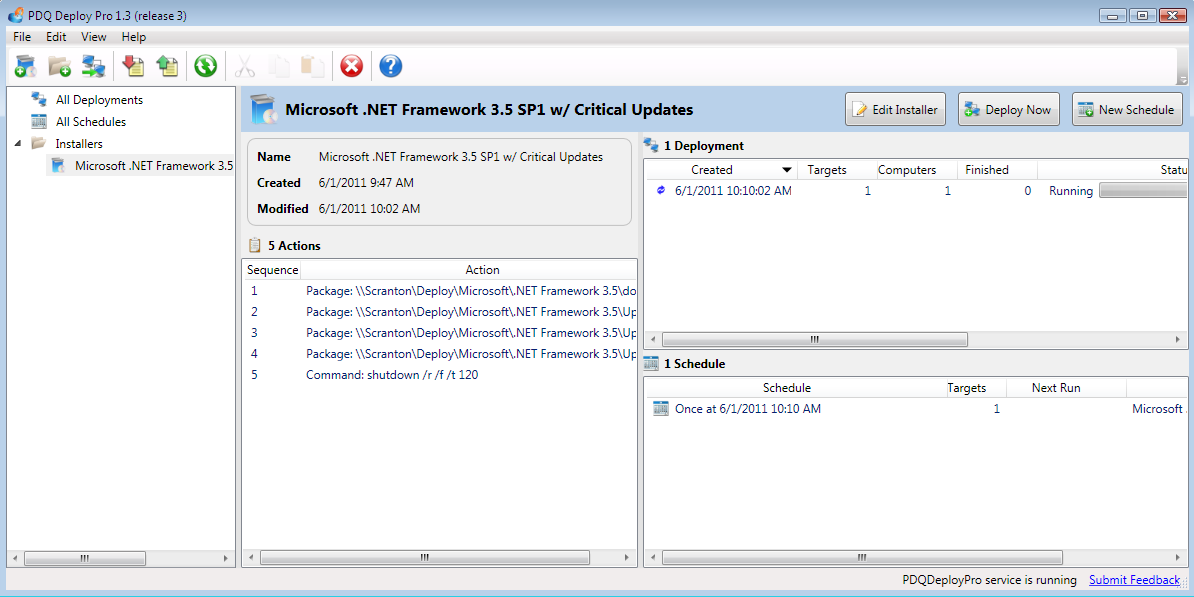This screenshot has height=597, width=1194.
Task: Open the File menu
Action: [x=22, y=37]
